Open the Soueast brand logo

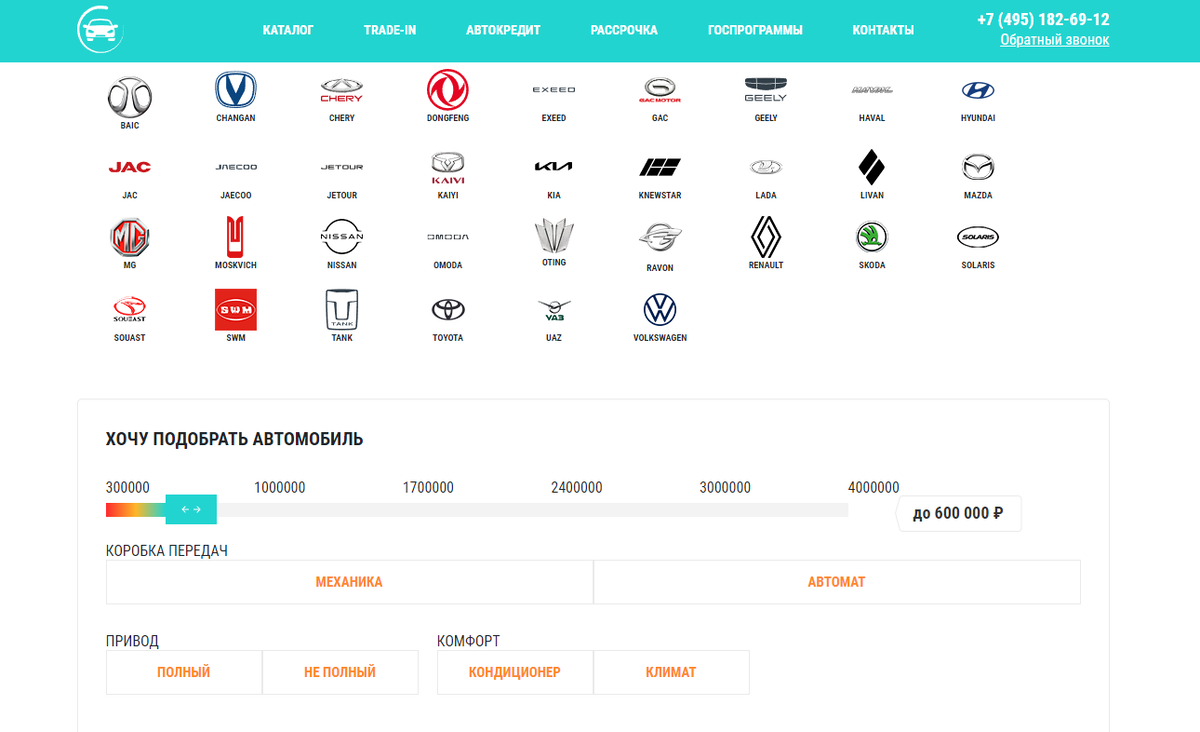tap(130, 309)
